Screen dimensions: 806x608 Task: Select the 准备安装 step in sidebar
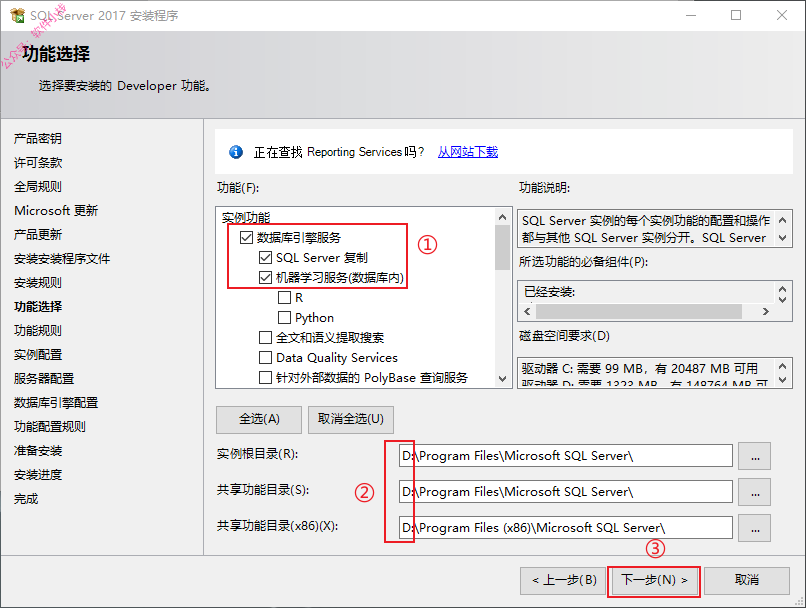click(38, 451)
